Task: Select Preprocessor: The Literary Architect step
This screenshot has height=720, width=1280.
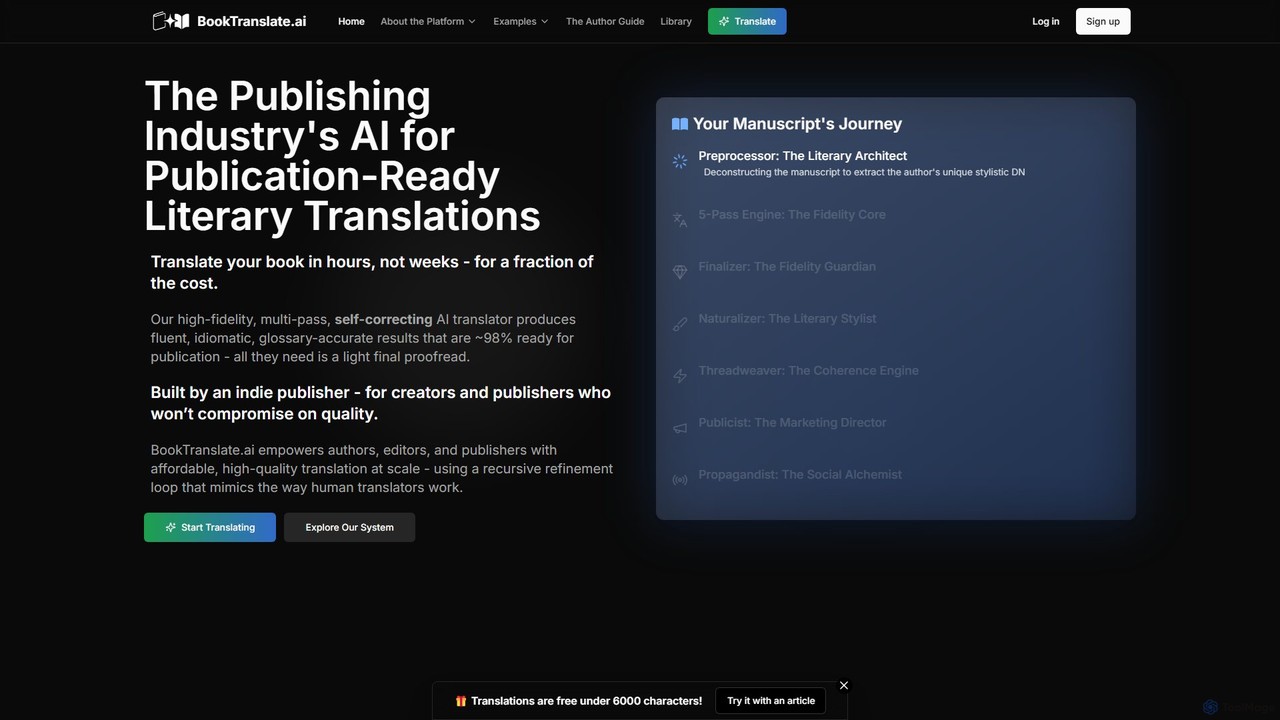Action: (x=803, y=156)
